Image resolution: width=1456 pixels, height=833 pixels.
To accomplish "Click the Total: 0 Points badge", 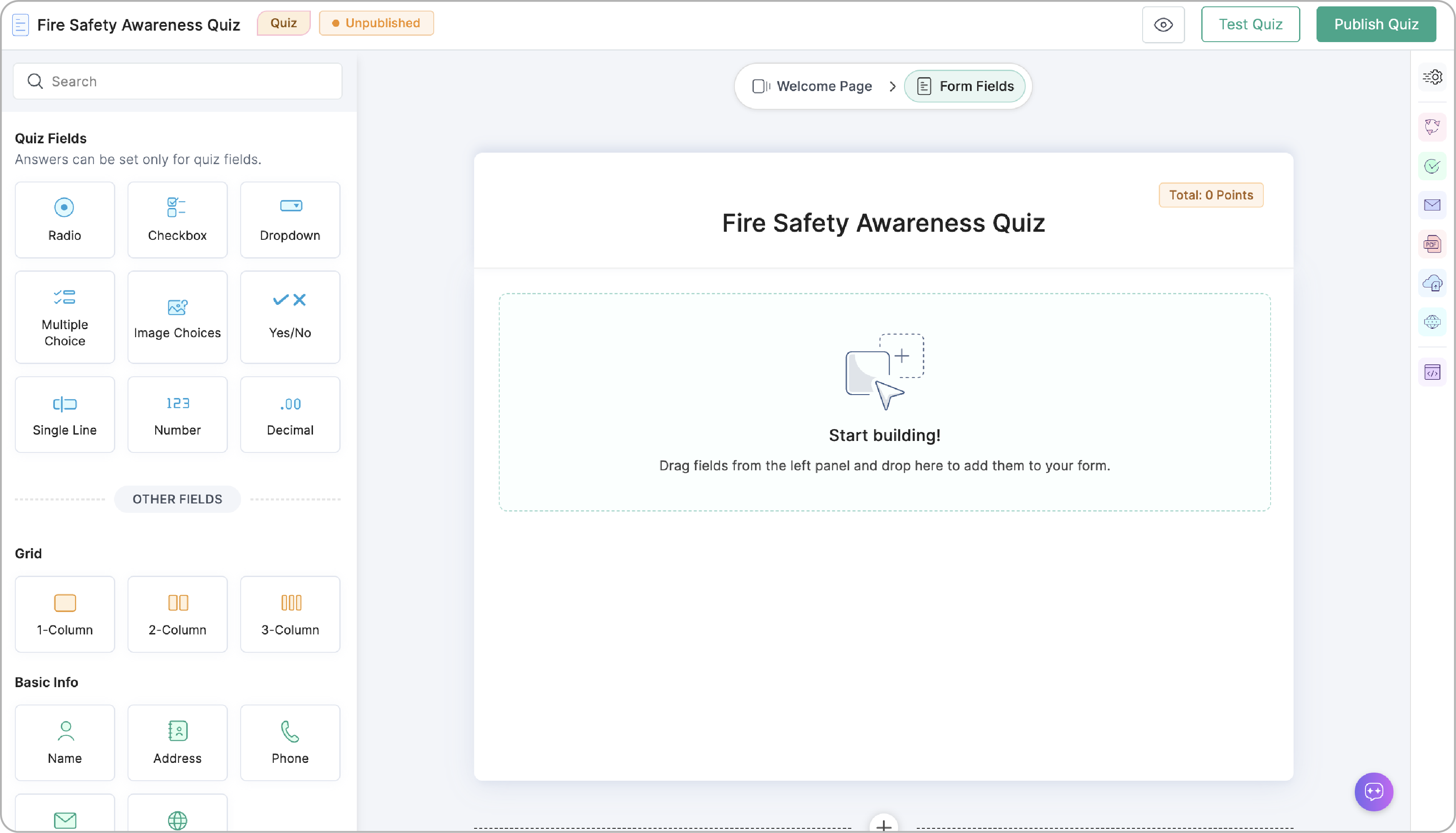I will [1211, 195].
